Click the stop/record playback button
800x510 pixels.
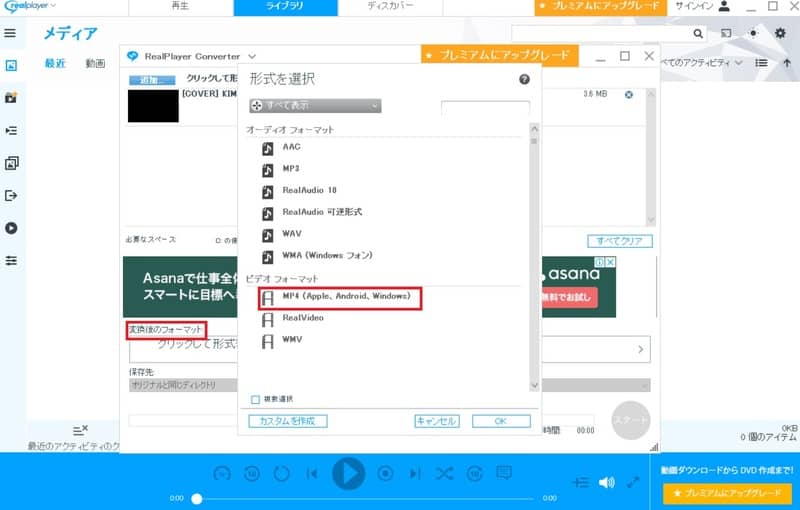385,474
